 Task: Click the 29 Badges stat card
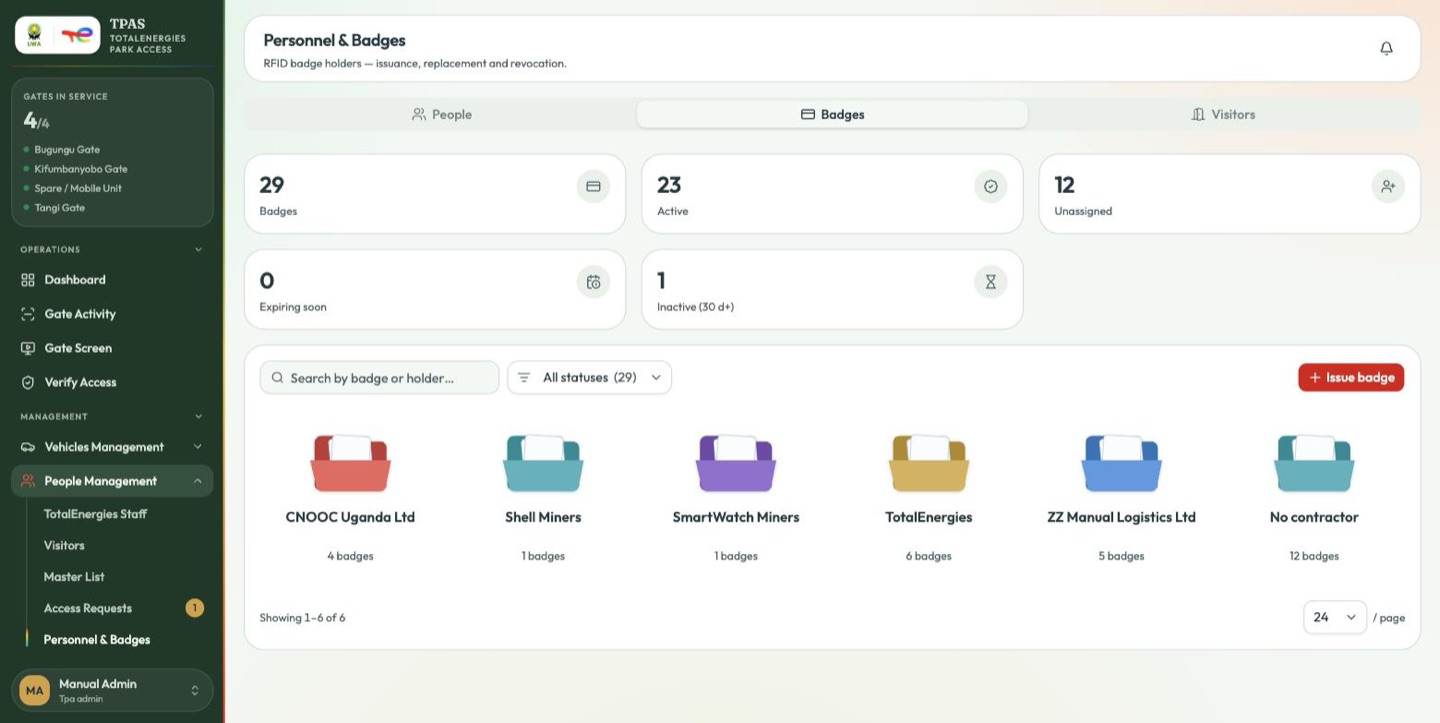pos(435,194)
